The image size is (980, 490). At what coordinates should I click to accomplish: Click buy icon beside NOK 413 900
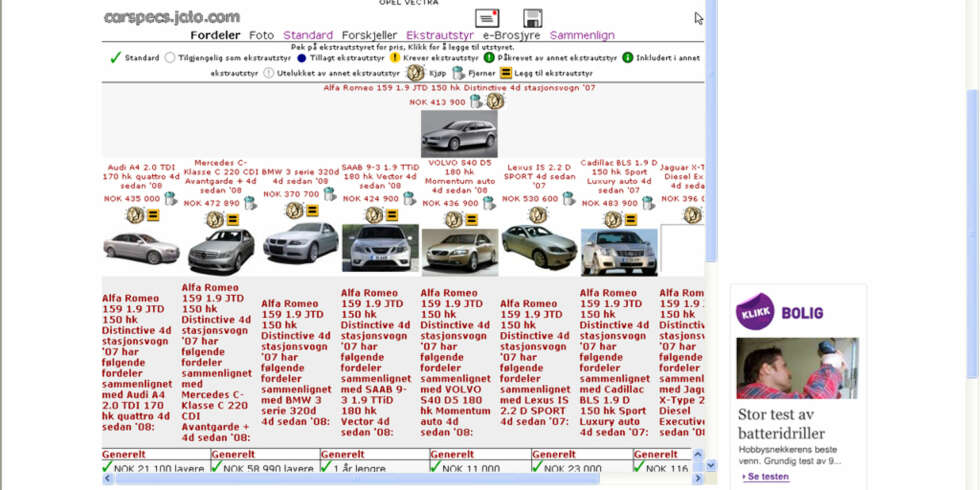point(495,101)
